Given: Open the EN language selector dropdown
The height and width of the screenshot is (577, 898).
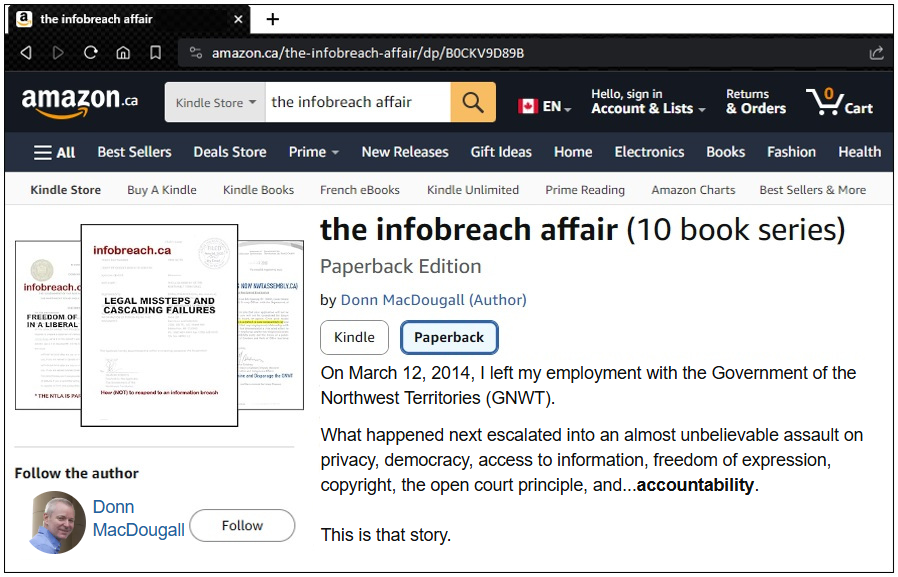Looking at the screenshot, I should tap(545, 106).
